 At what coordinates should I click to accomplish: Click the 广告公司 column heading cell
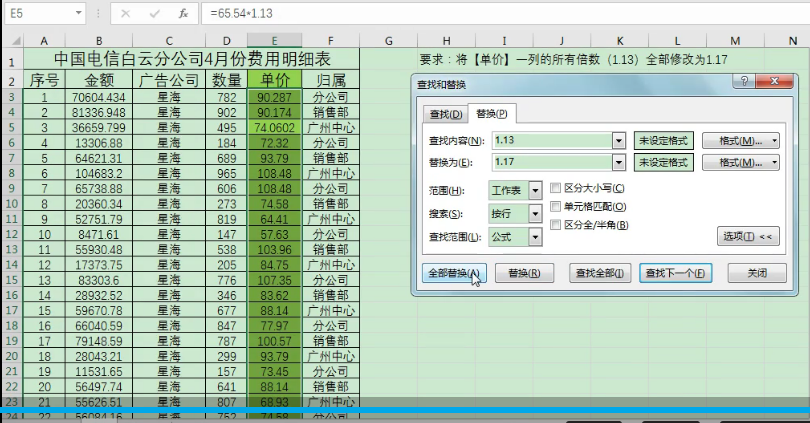[x=169, y=80]
